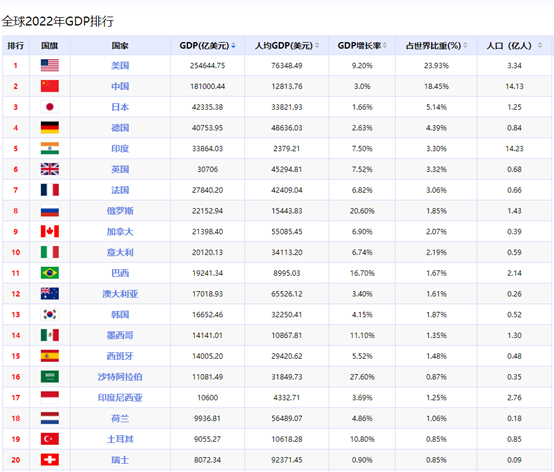Image resolution: width=554 pixels, height=472 pixels.
Task: Sort by GDP增长率 column arrow
Action: 384,46
